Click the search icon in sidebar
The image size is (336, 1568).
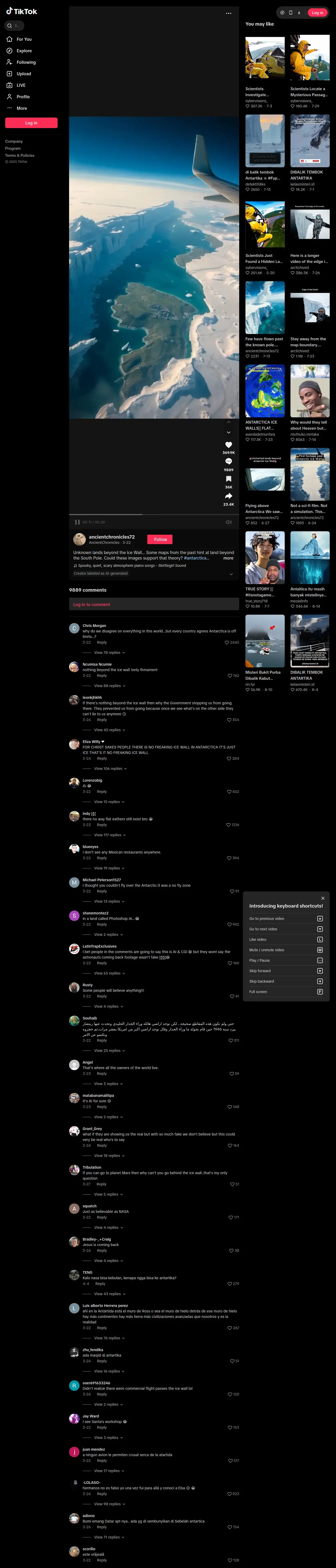(10, 26)
